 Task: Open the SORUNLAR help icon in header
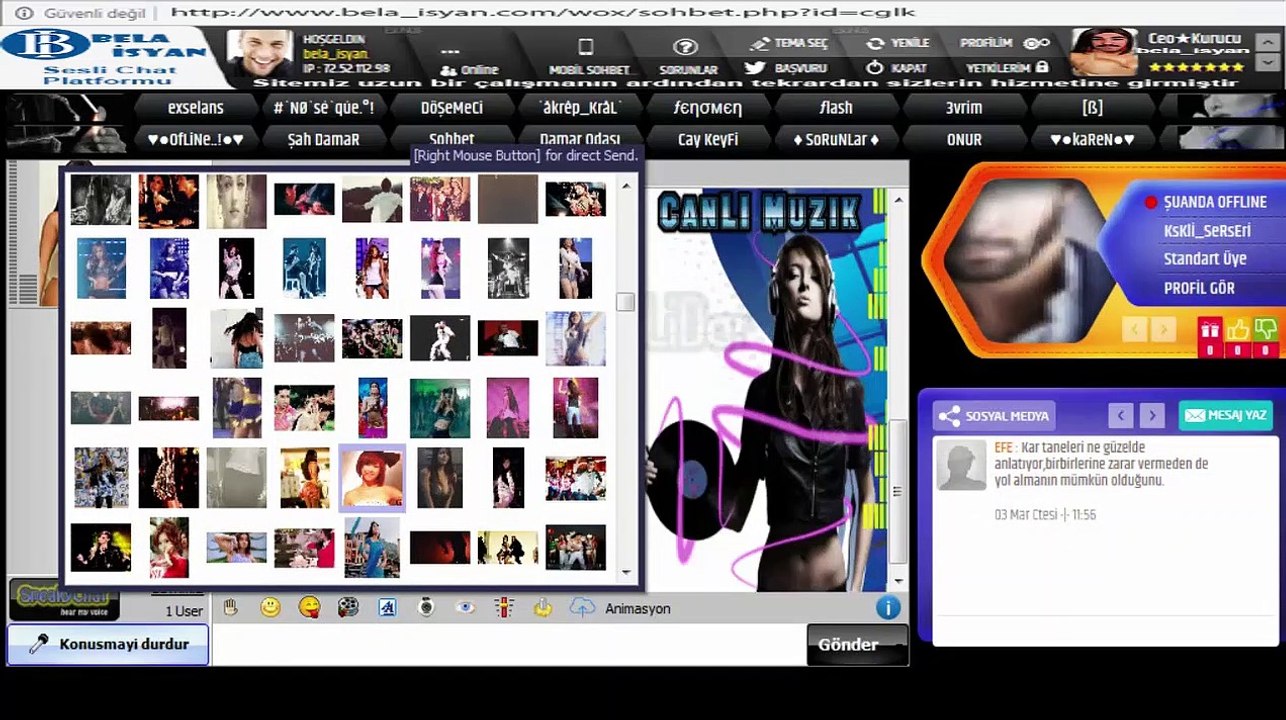pos(686,55)
